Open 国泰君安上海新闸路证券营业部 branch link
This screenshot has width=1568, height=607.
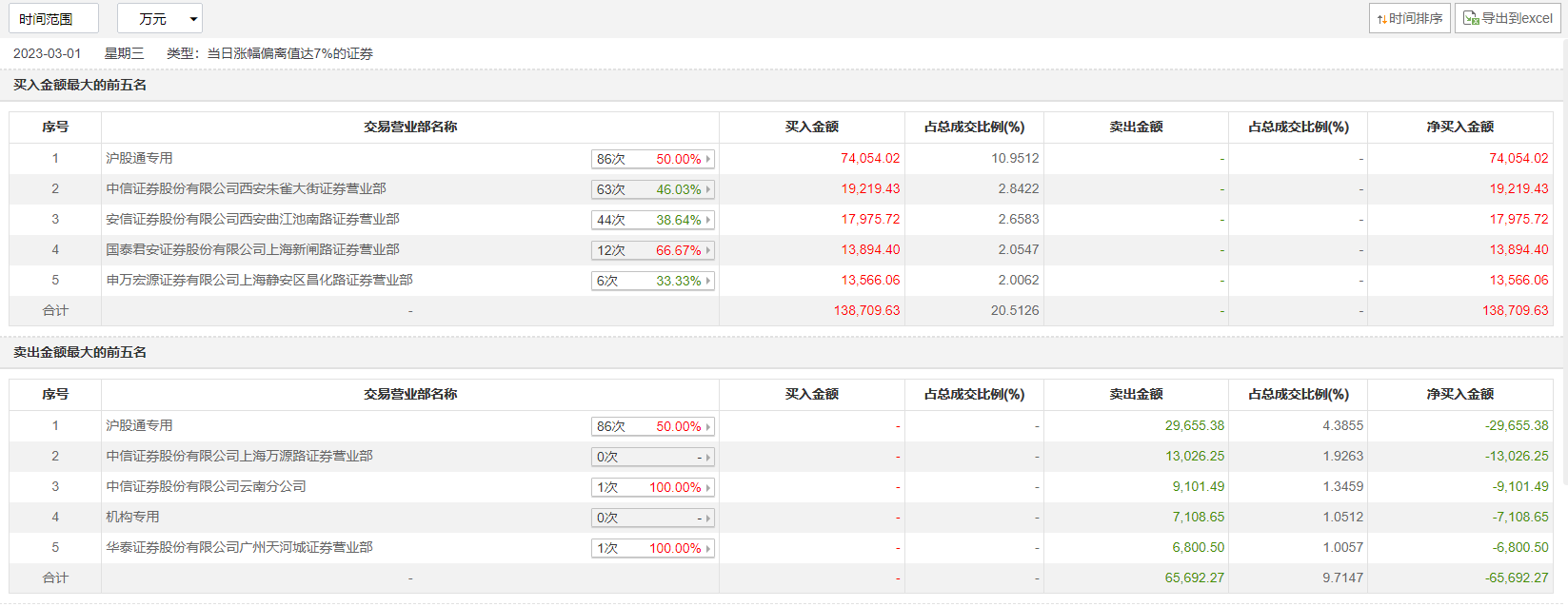[252, 250]
